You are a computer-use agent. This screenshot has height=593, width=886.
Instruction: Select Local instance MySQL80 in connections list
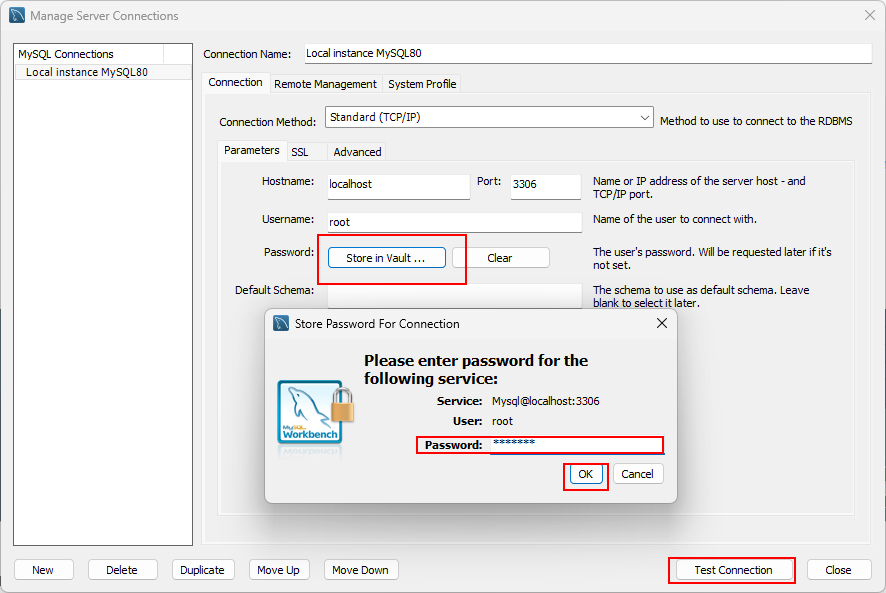tap(103, 72)
